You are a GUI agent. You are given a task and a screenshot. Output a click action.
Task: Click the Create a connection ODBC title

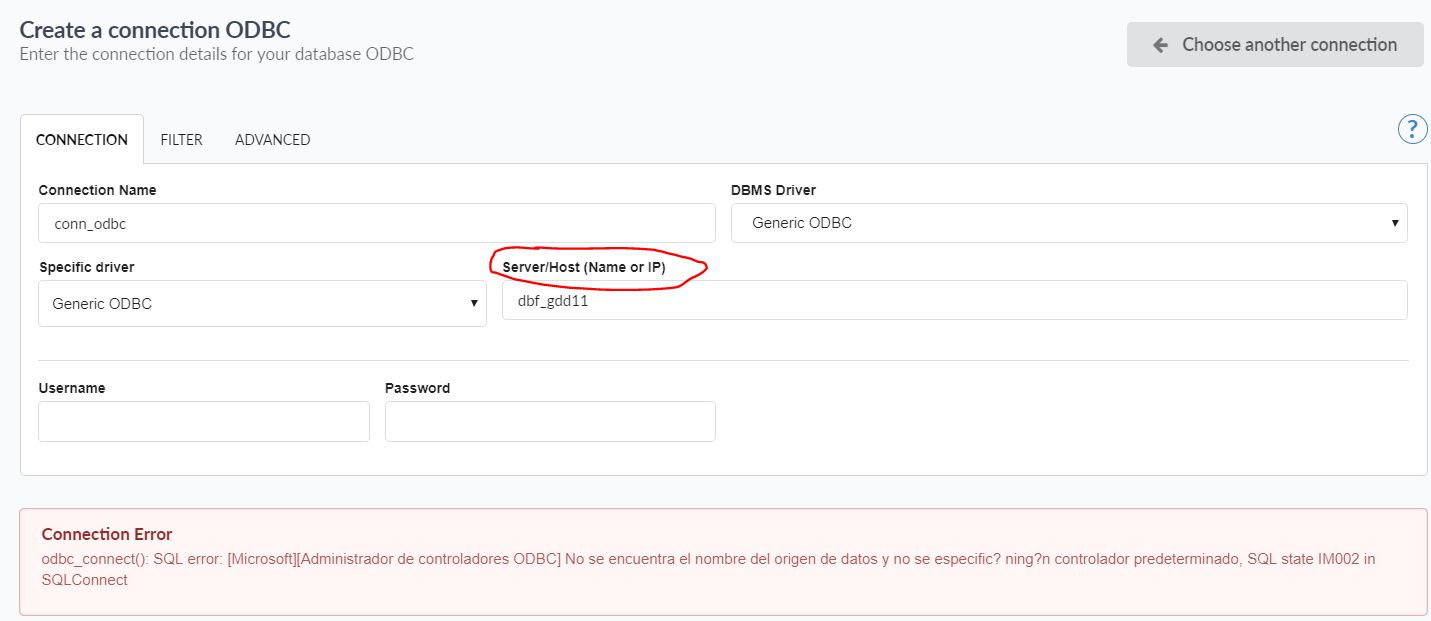point(155,30)
